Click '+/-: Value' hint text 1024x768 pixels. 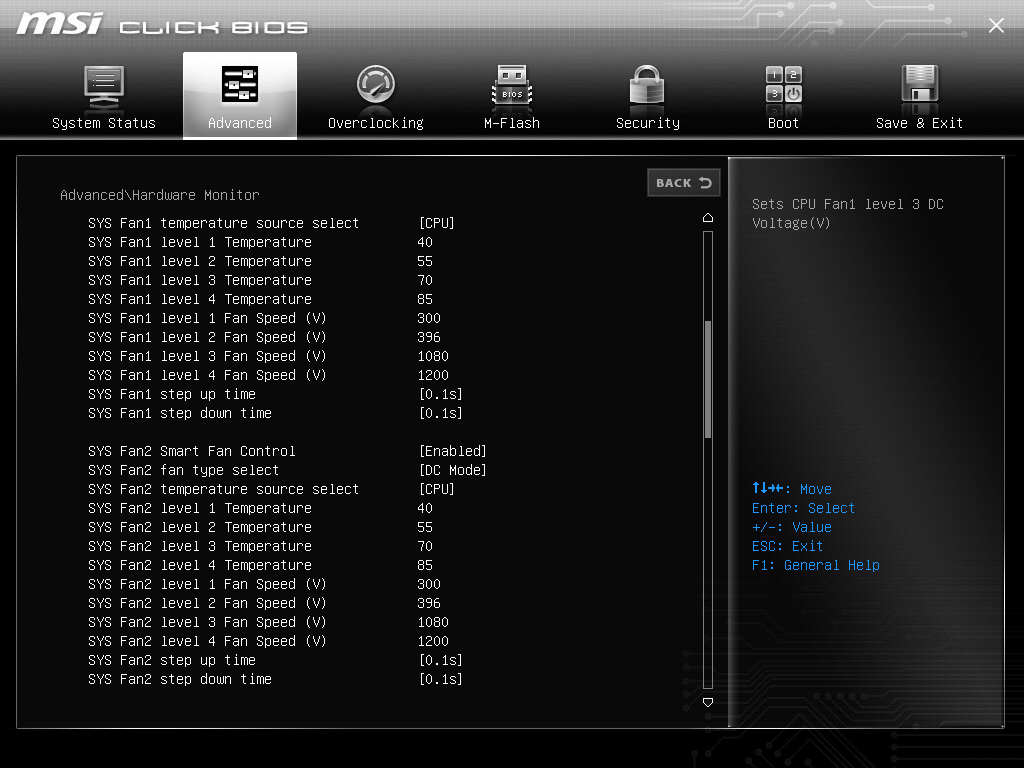792,527
